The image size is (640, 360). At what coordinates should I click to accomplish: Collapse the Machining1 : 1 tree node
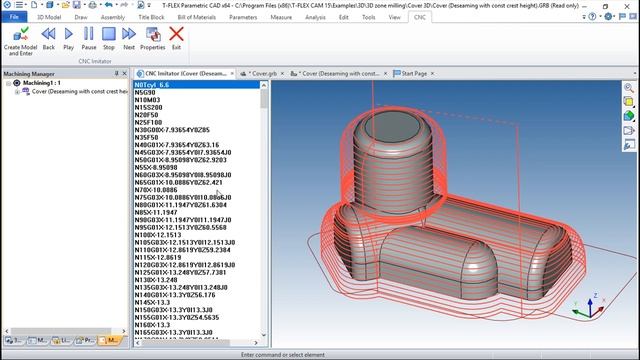8,83
